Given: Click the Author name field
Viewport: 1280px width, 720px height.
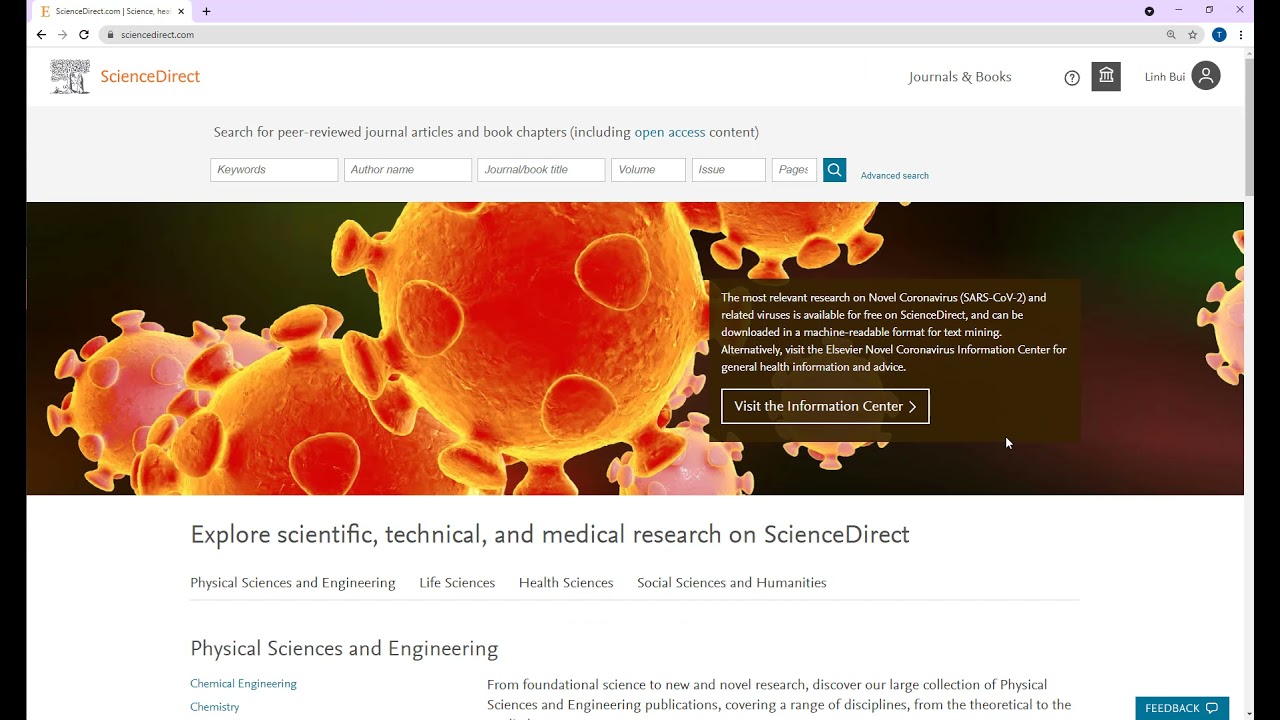Looking at the screenshot, I should click(408, 170).
